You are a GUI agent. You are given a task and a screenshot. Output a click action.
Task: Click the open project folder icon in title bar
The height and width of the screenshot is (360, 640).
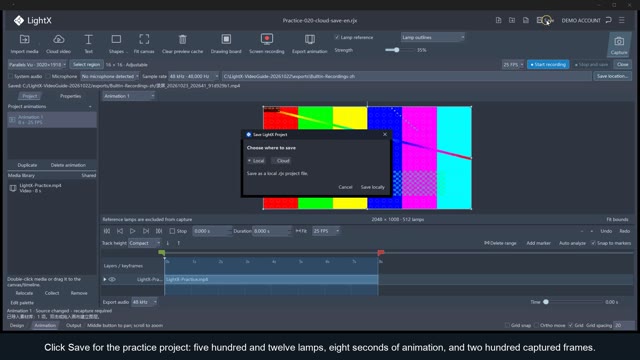click(x=512, y=20)
